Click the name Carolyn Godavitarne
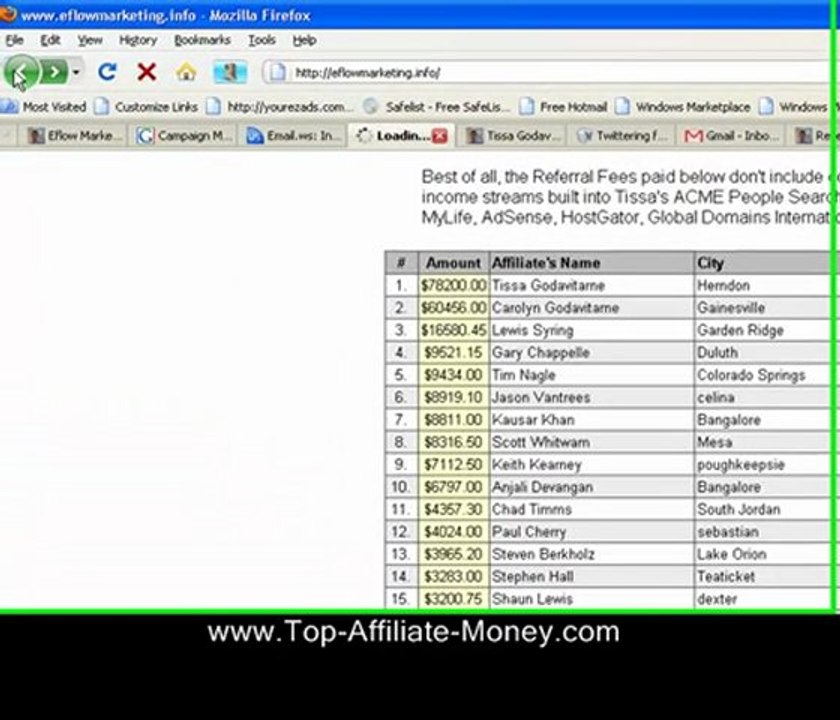The width and height of the screenshot is (840, 720). [555, 308]
